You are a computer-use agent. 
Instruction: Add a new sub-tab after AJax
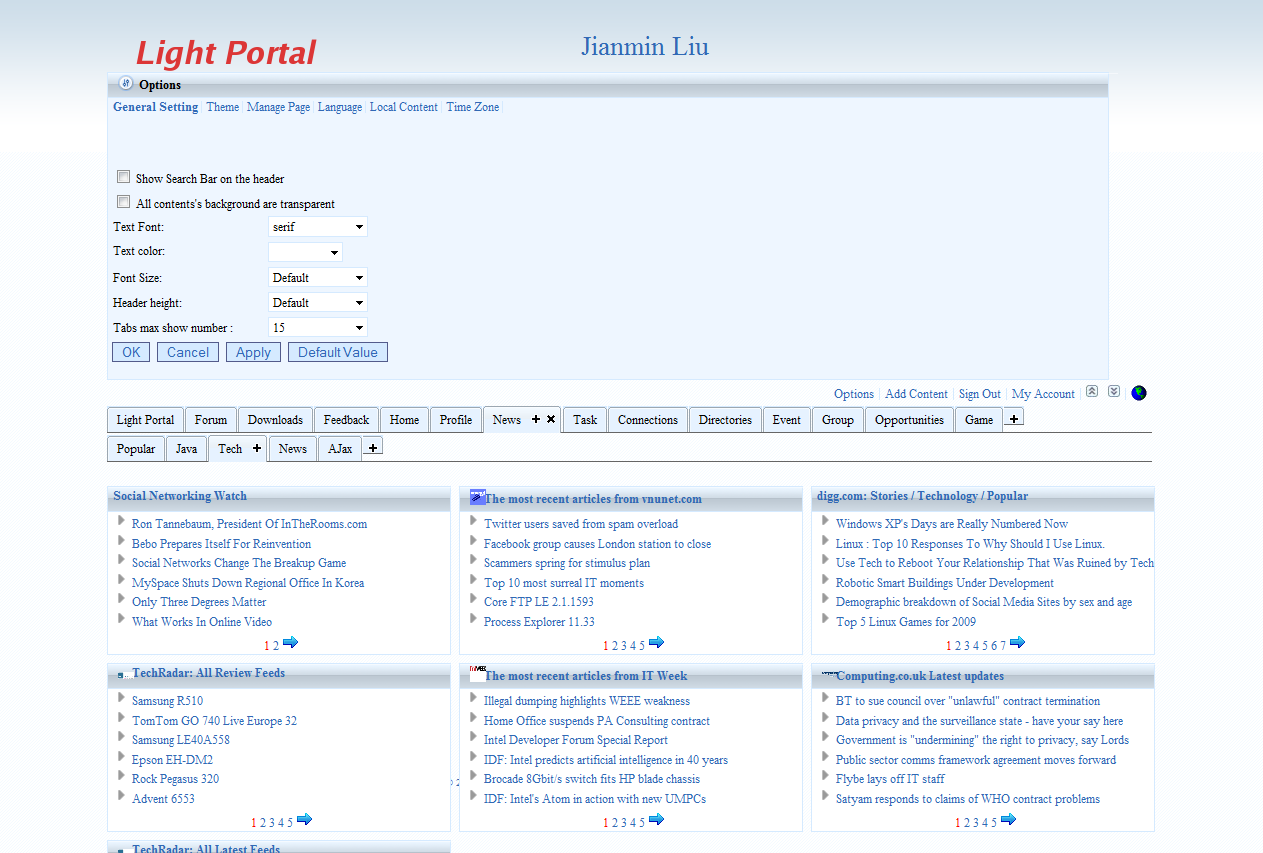pos(373,447)
